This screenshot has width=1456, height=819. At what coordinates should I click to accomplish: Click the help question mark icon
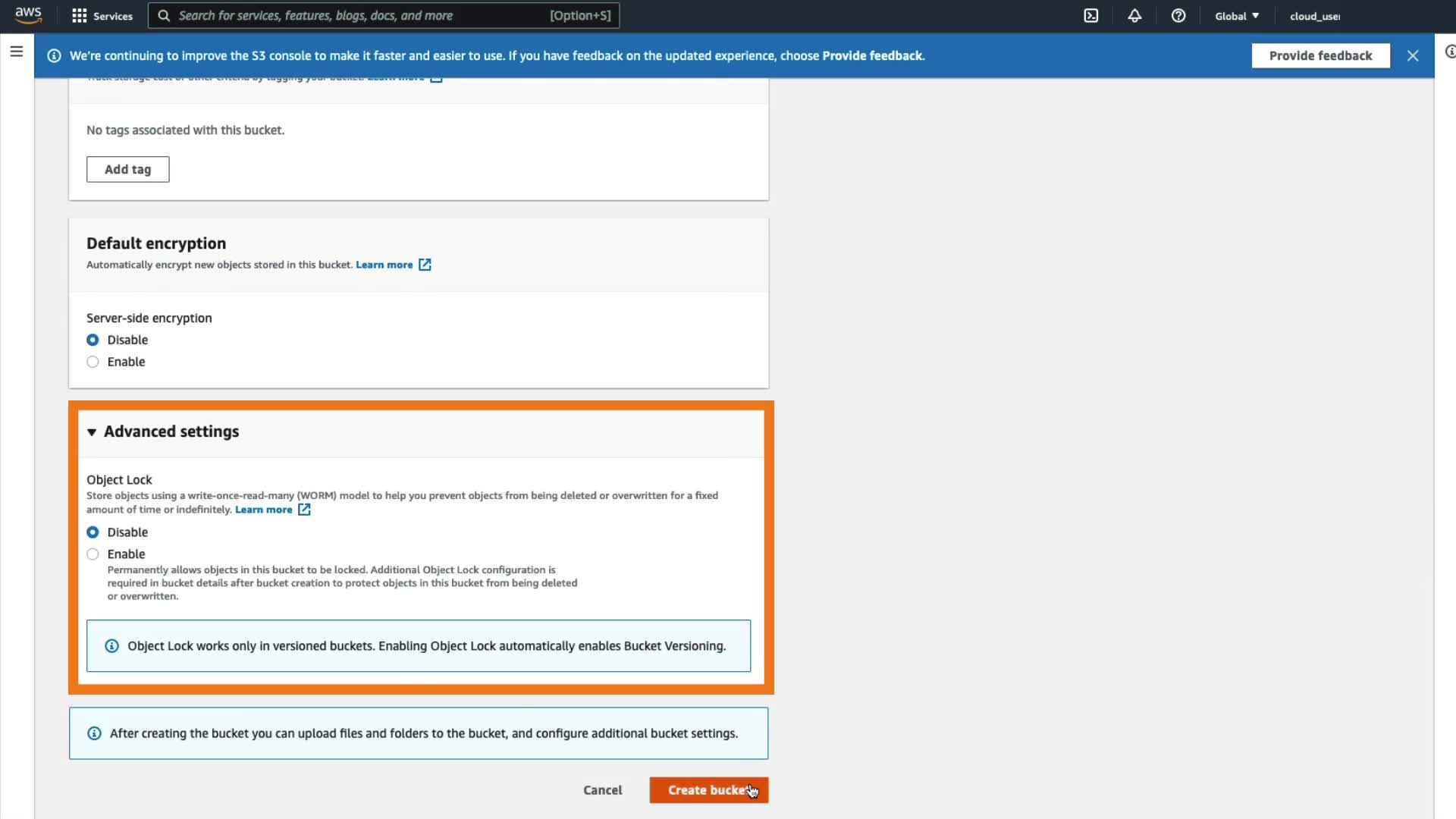[1178, 16]
